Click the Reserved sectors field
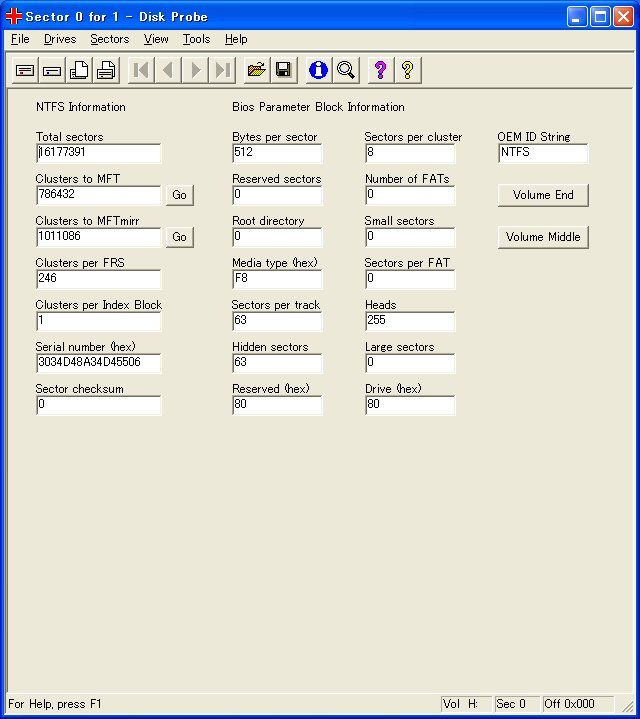 277,195
